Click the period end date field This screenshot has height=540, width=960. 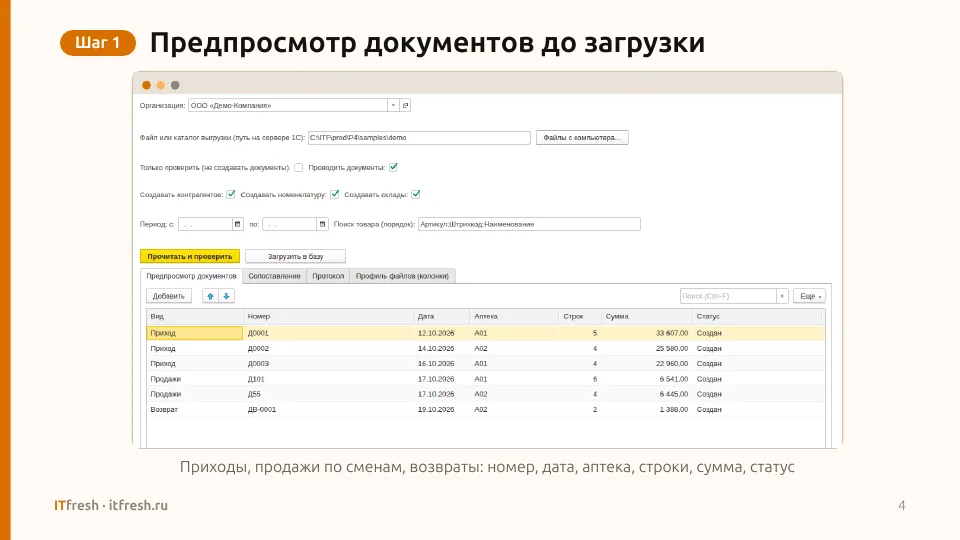click(290, 224)
